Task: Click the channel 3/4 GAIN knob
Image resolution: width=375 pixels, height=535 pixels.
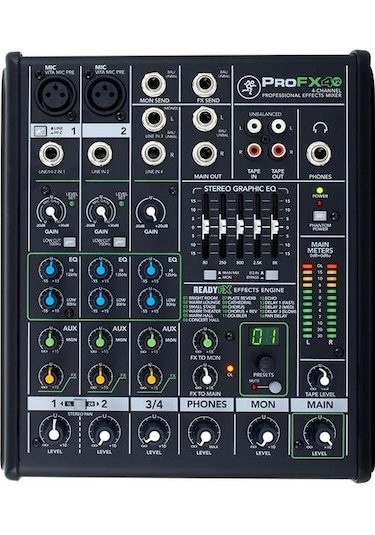Action: (151, 212)
